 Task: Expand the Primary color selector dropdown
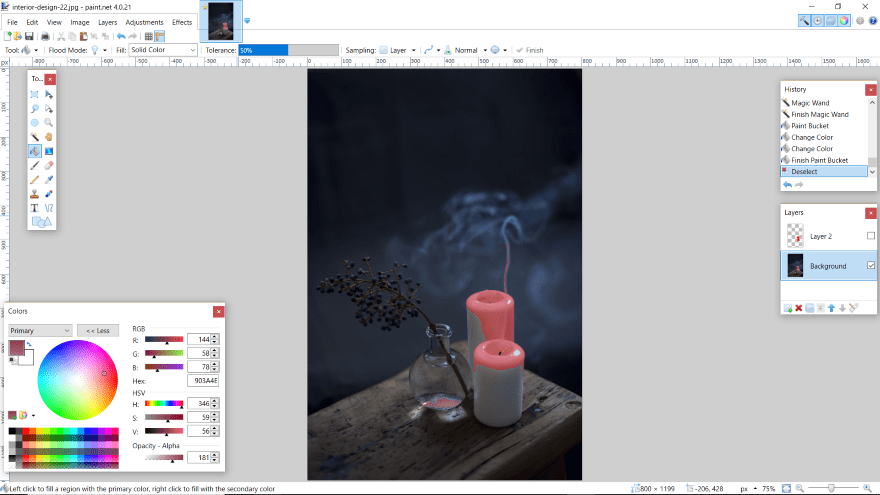pyautogui.click(x=40, y=330)
